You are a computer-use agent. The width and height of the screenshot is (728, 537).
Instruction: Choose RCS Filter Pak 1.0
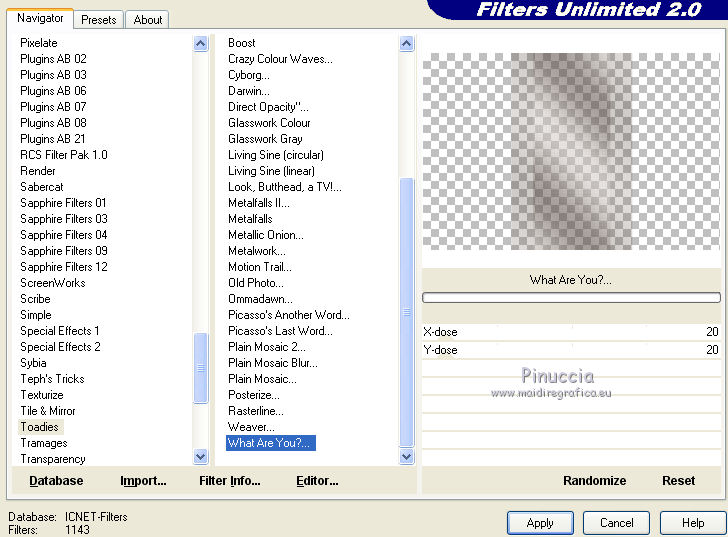[x=64, y=155]
